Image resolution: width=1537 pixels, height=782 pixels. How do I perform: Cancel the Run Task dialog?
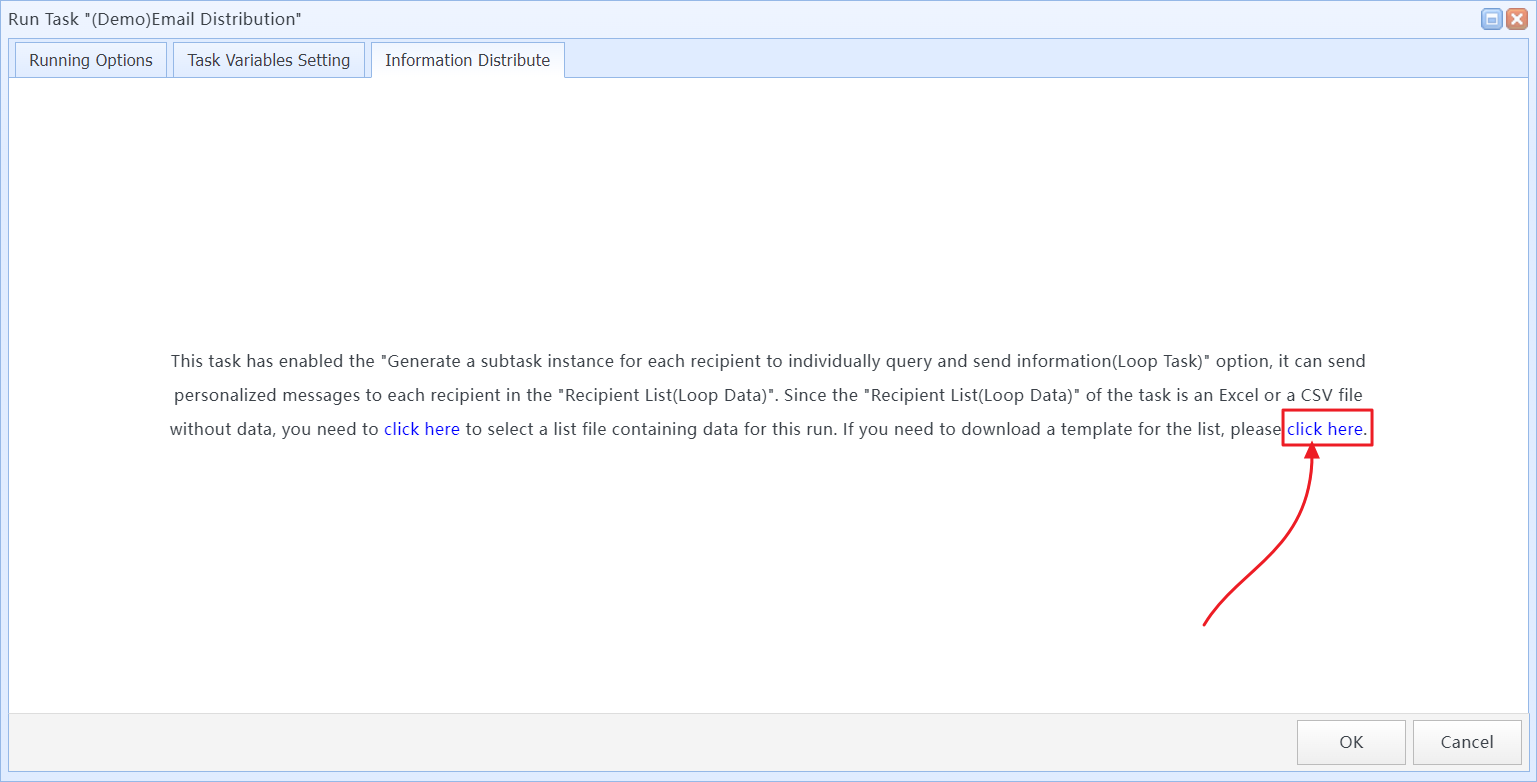click(1466, 742)
